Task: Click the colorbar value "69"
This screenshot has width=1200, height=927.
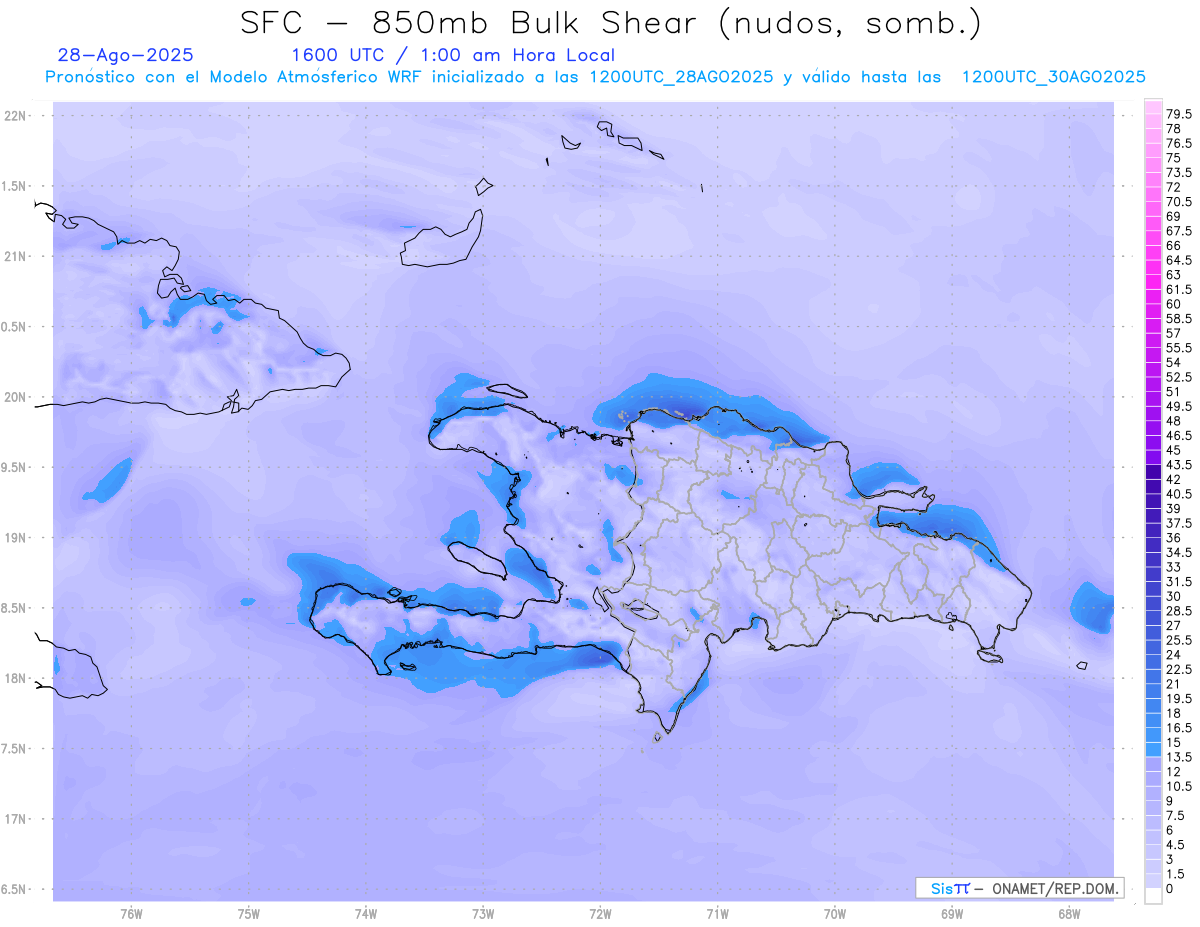Action: (1173, 216)
